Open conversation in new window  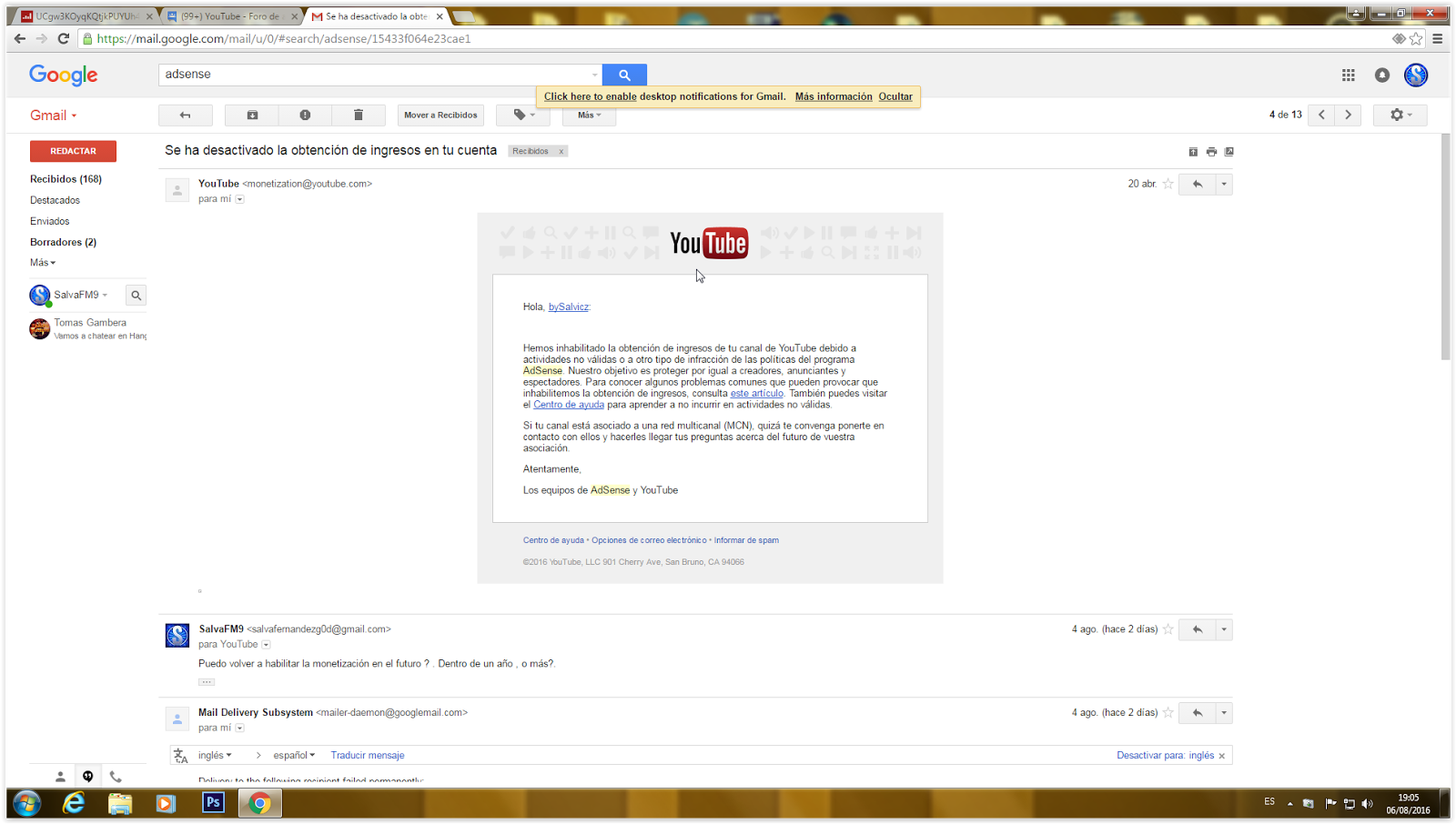coord(1229,152)
